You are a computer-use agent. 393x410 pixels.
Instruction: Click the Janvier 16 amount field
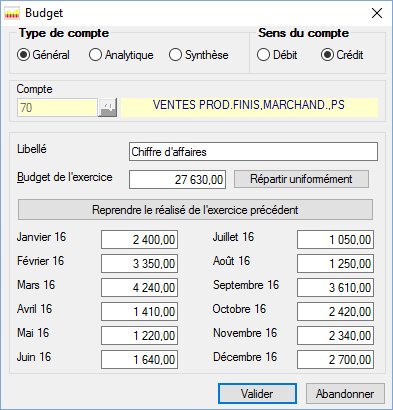[139, 239]
